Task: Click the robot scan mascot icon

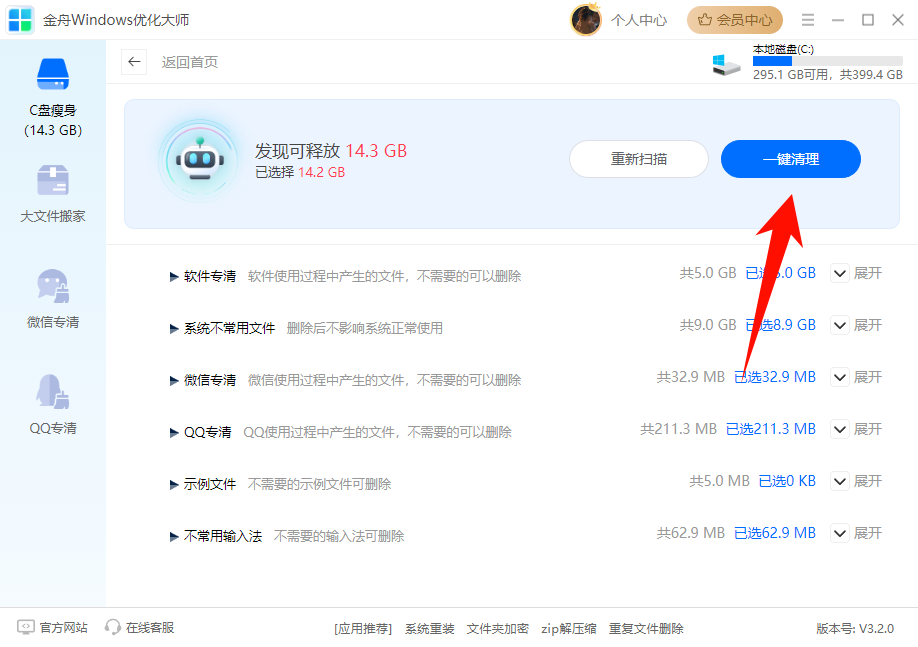Action: tap(201, 158)
